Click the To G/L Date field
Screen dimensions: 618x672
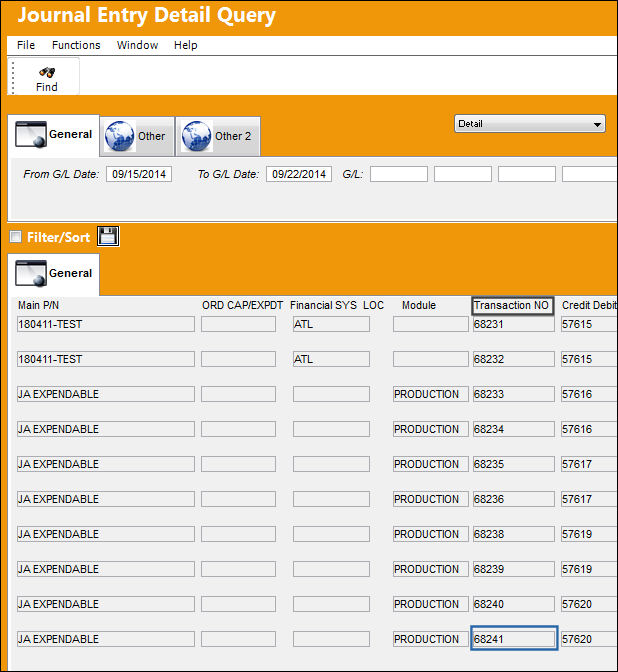[x=299, y=174]
